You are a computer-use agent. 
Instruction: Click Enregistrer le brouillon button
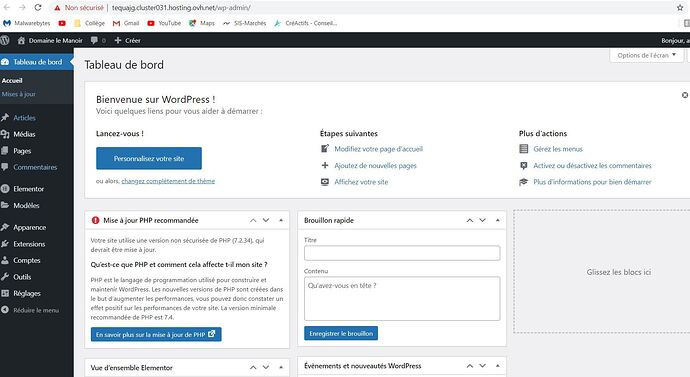pyautogui.click(x=341, y=333)
